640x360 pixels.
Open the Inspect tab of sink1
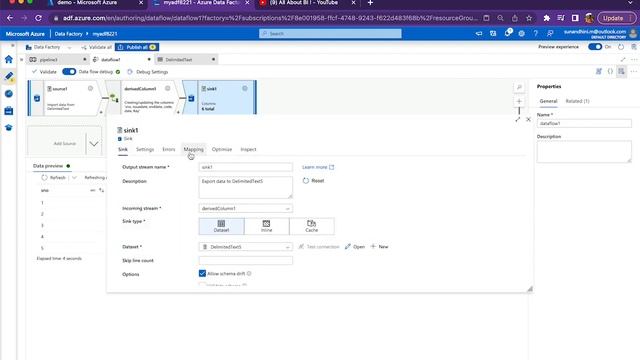pyautogui.click(x=248, y=149)
